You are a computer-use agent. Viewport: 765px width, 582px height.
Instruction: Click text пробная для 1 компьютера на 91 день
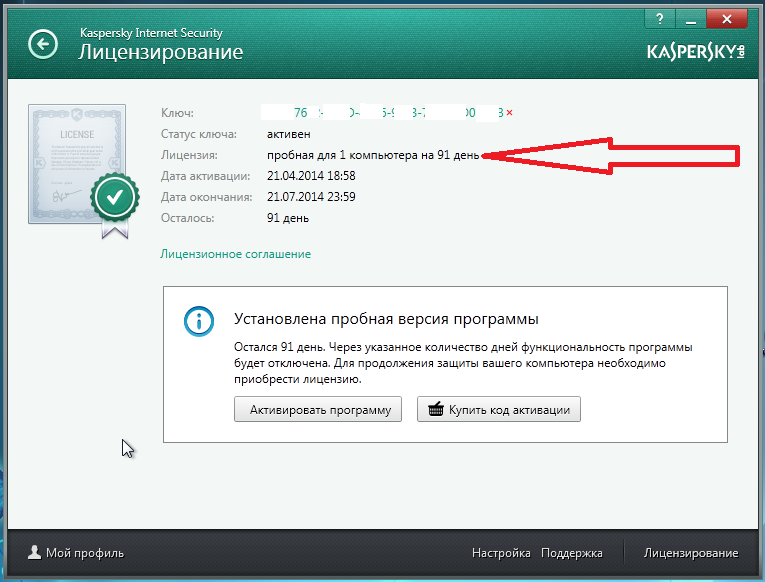coord(373,155)
